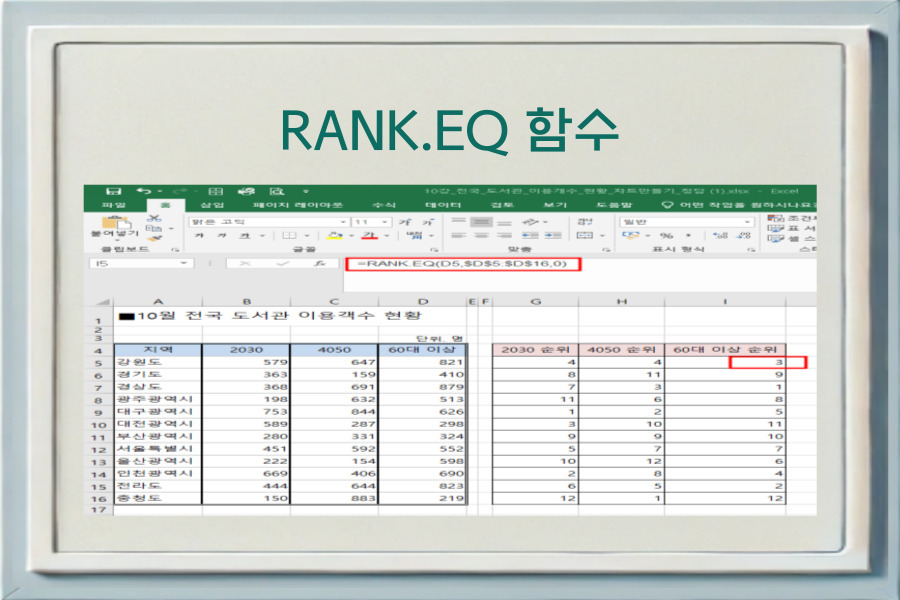Select cell with value 879

423,387
